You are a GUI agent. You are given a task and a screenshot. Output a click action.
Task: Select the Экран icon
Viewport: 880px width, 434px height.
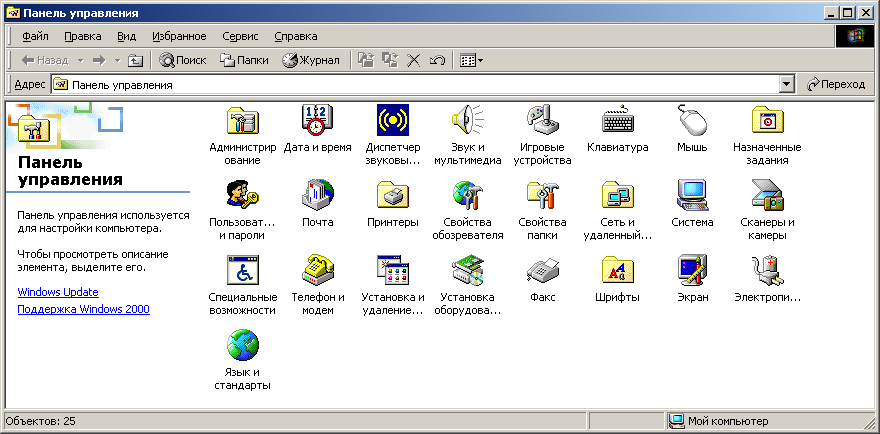[692, 270]
